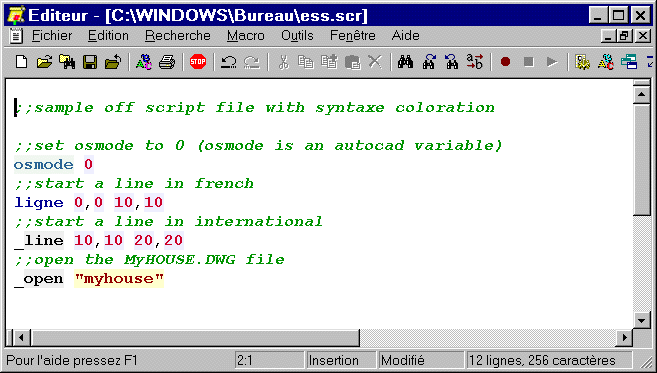The height and width of the screenshot is (373, 657).
Task: Maximize the Editeur window
Action: coord(618,16)
